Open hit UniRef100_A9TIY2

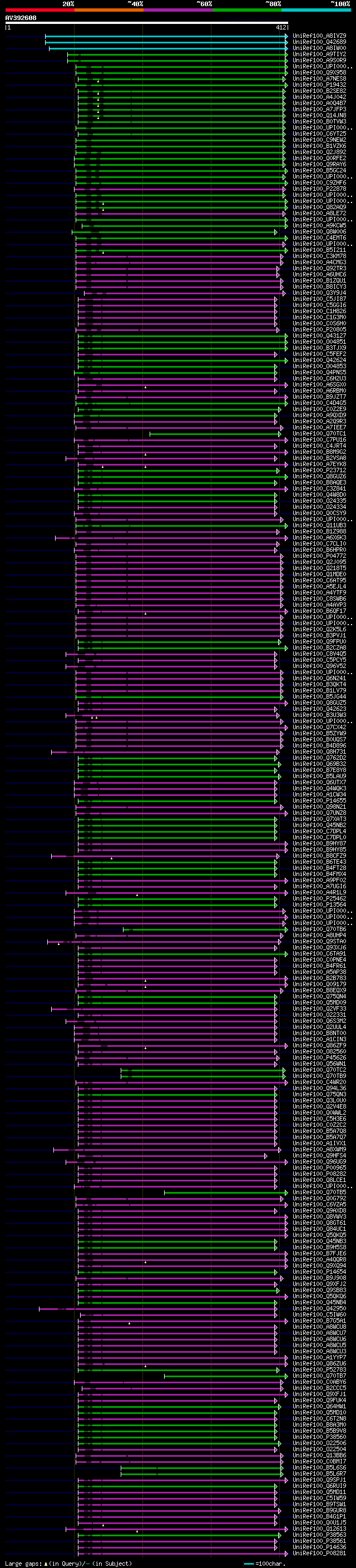coord(319,54)
